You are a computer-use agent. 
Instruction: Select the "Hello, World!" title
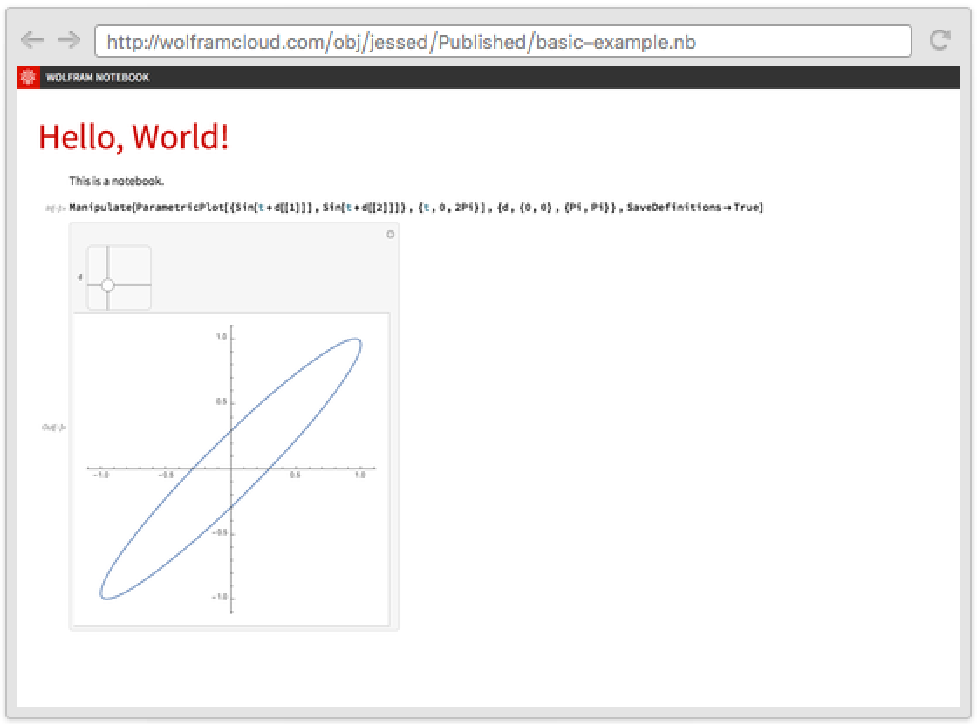[x=133, y=137]
